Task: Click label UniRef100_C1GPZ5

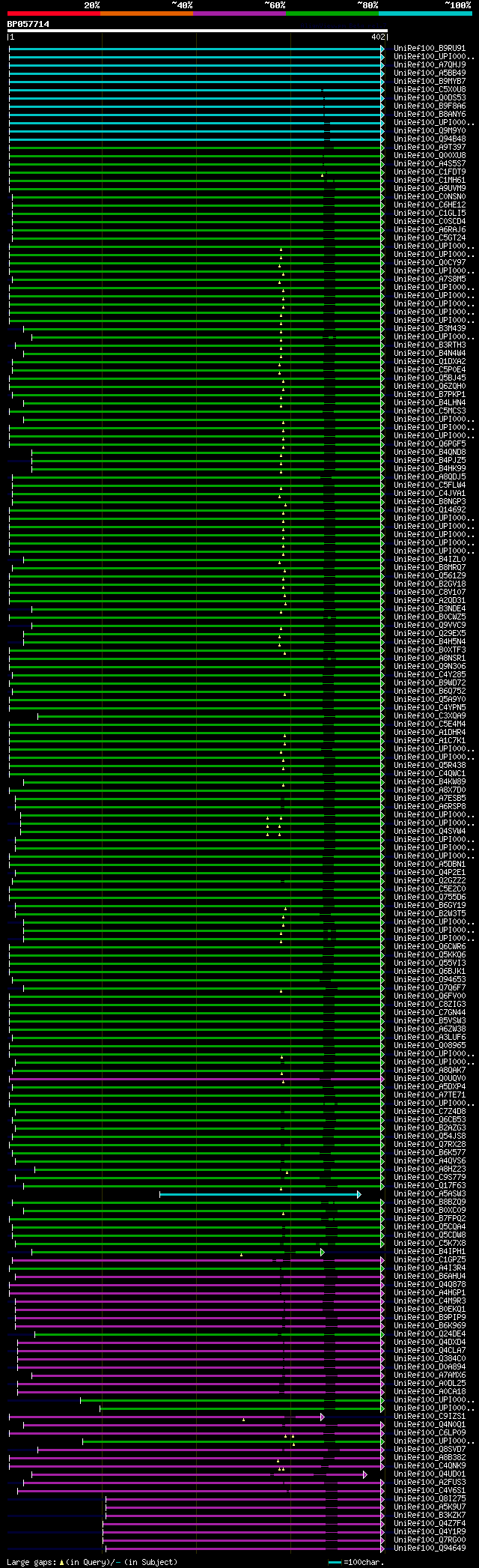Action: [x=430, y=1260]
